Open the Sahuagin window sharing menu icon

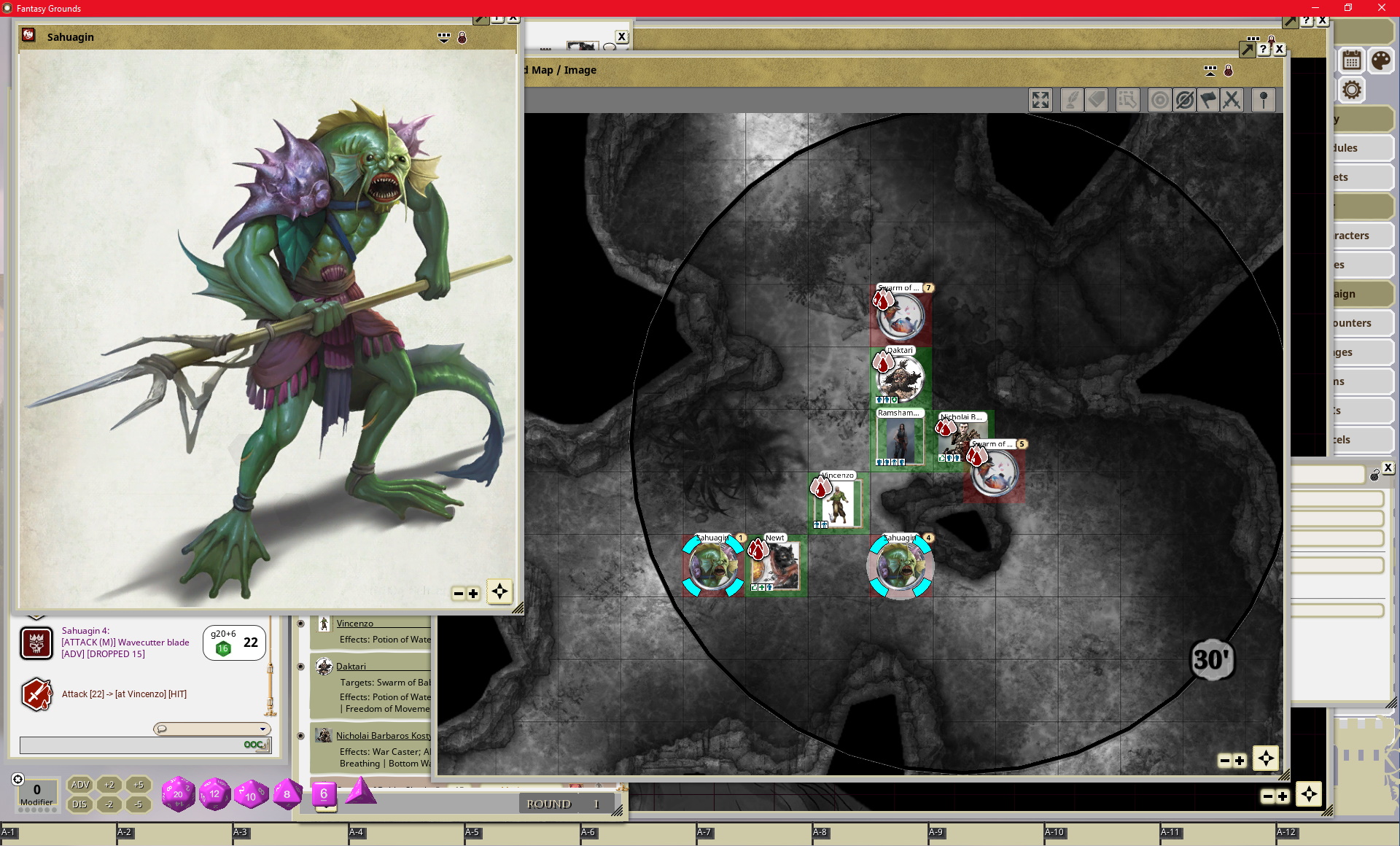pyautogui.click(x=443, y=37)
